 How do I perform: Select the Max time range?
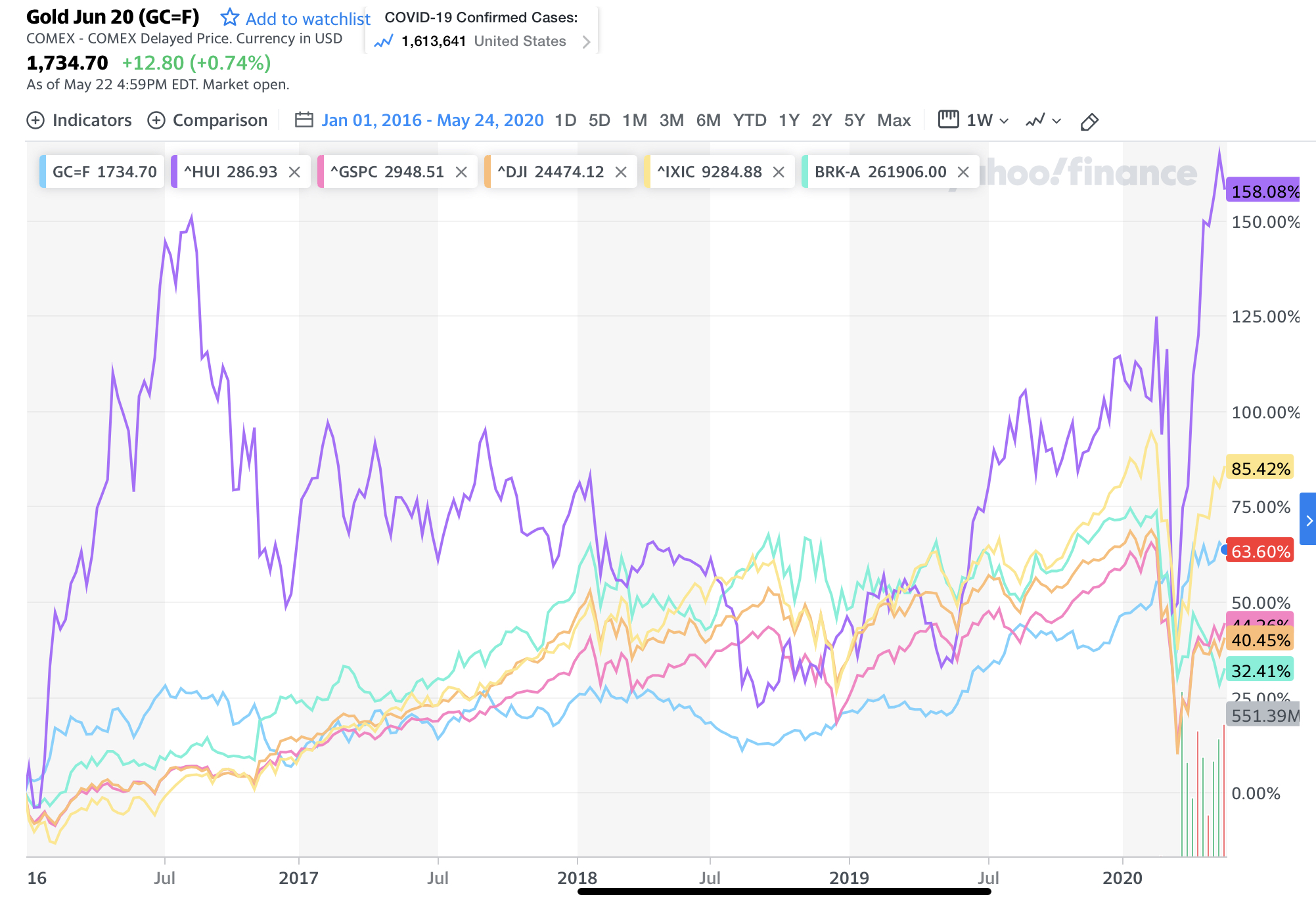(894, 121)
